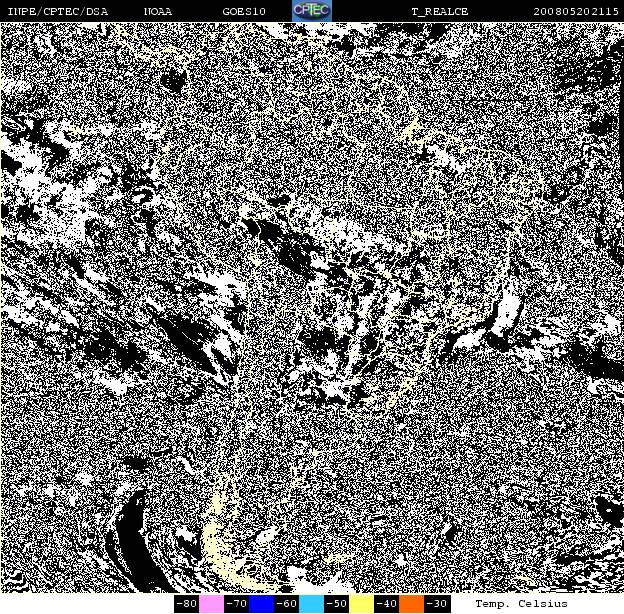Click the -70 legend value
This screenshot has width=624, height=614.
point(236,604)
